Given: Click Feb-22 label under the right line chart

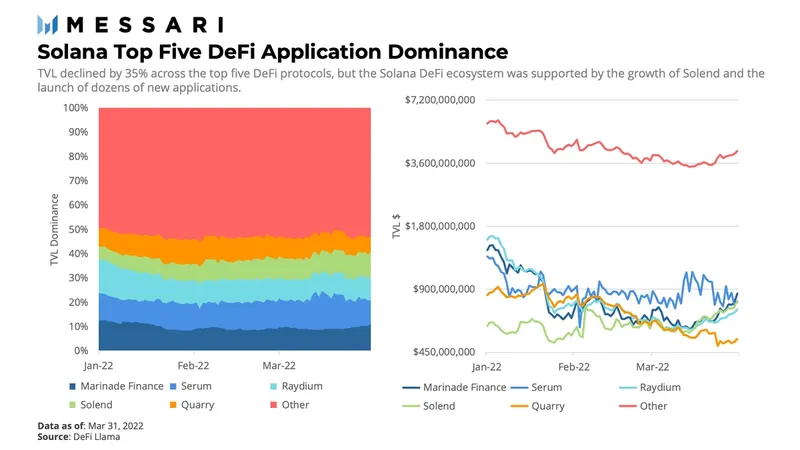Looking at the screenshot, I should [x=574, y=367].
